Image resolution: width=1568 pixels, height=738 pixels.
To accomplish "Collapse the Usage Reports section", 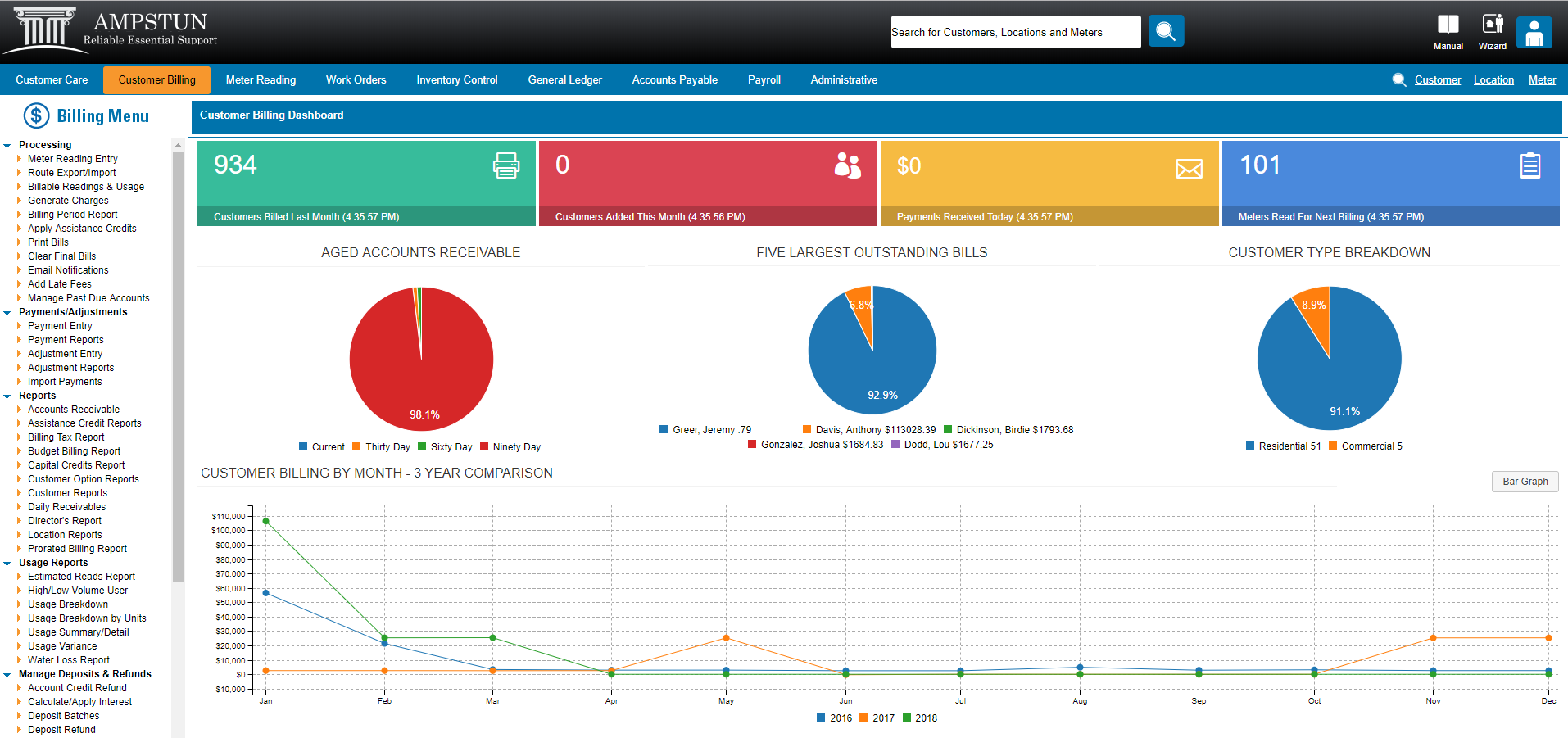I will pos(7,564).
